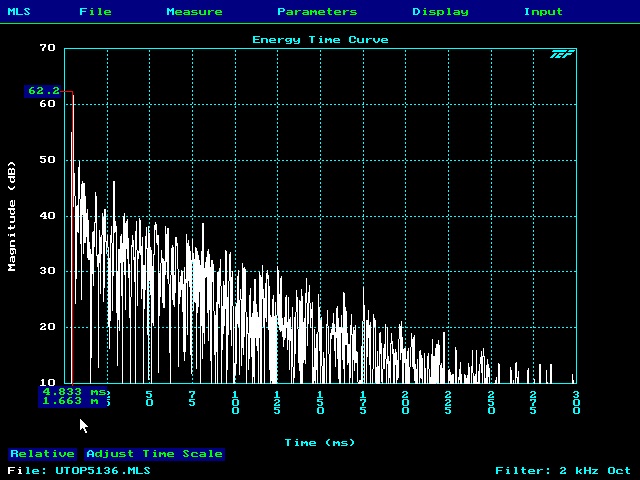The height and width of the screenshot is (480, 640).
Task: Open the Display menu
Action: 440,12
